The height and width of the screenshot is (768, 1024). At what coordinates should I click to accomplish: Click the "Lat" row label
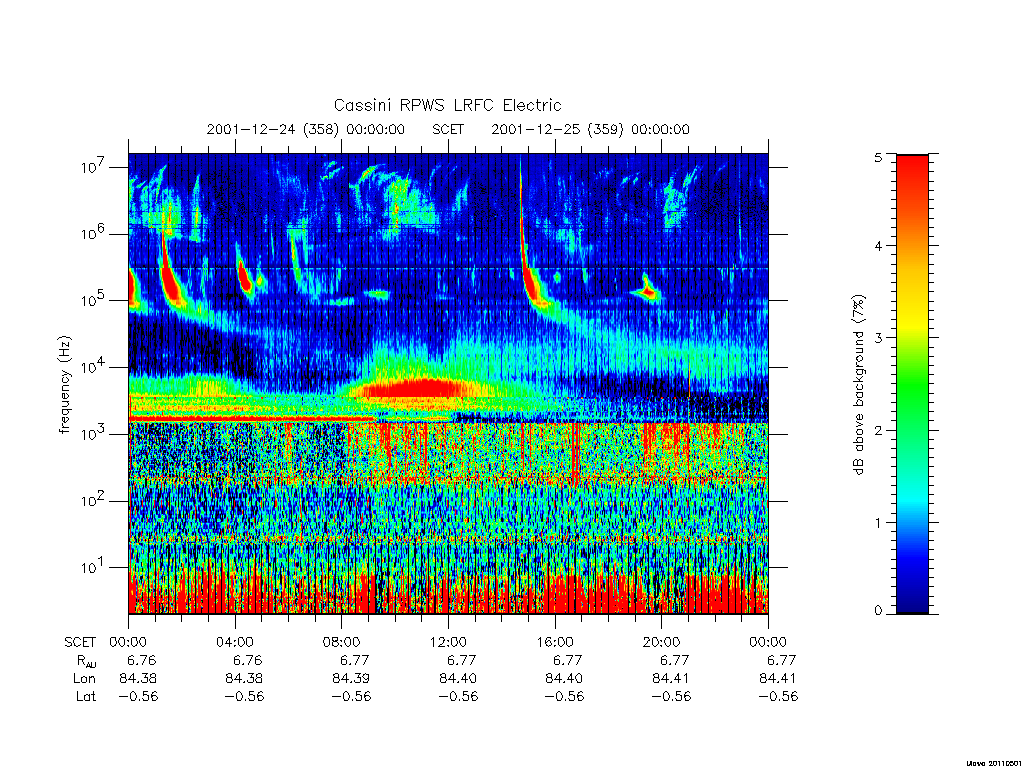[86, 697]
